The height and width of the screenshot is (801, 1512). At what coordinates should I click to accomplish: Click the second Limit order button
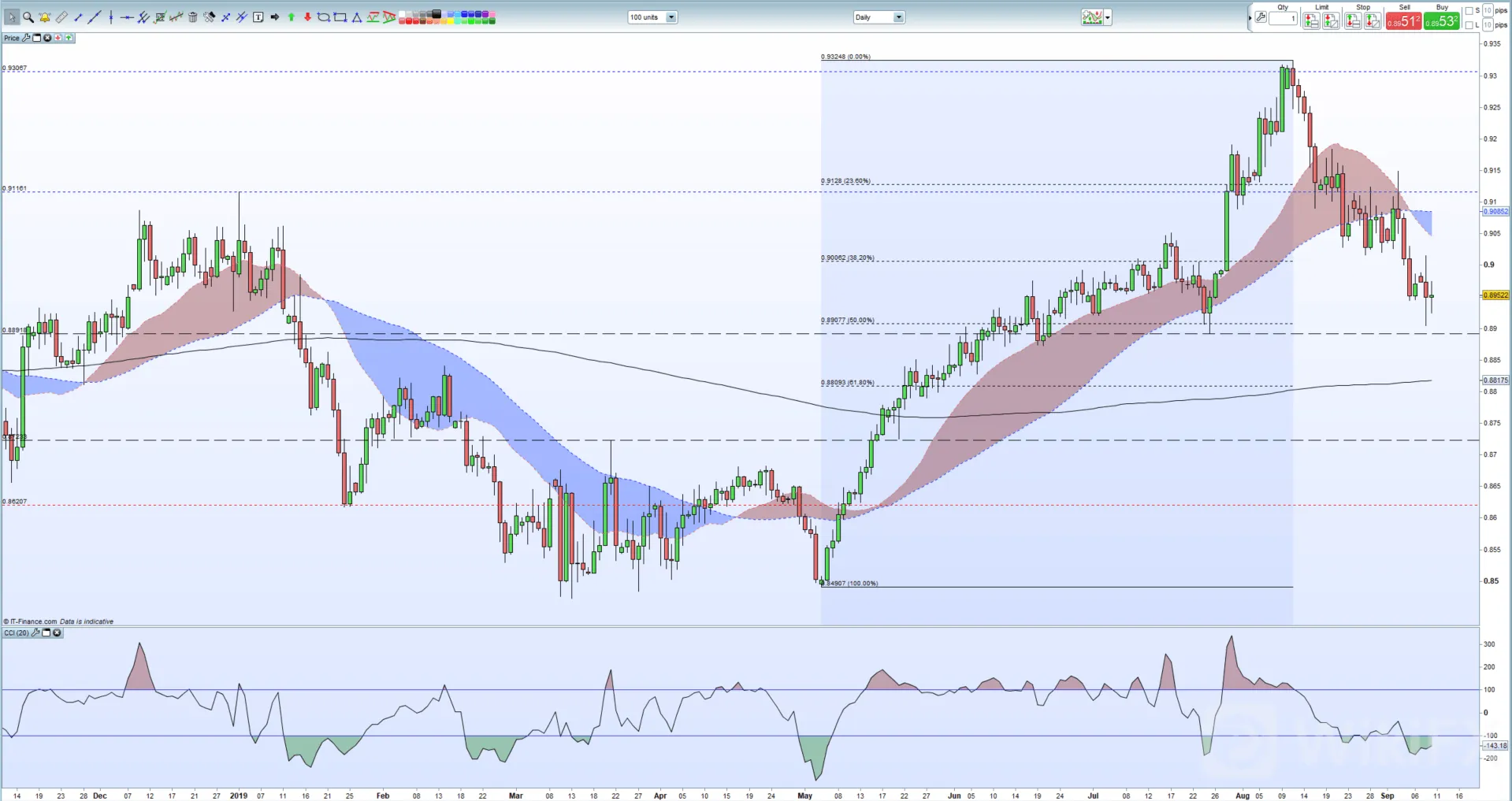click(1331, 21)
